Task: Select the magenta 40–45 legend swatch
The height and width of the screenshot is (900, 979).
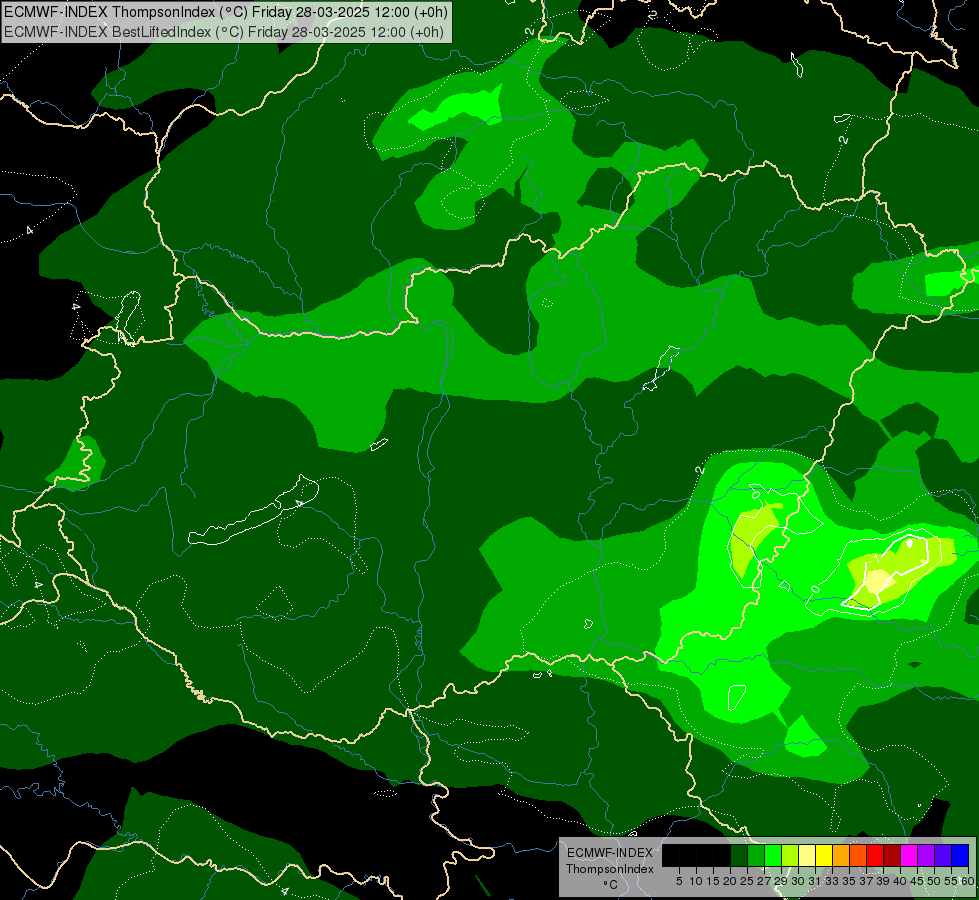Action: [x=909, y=855]
